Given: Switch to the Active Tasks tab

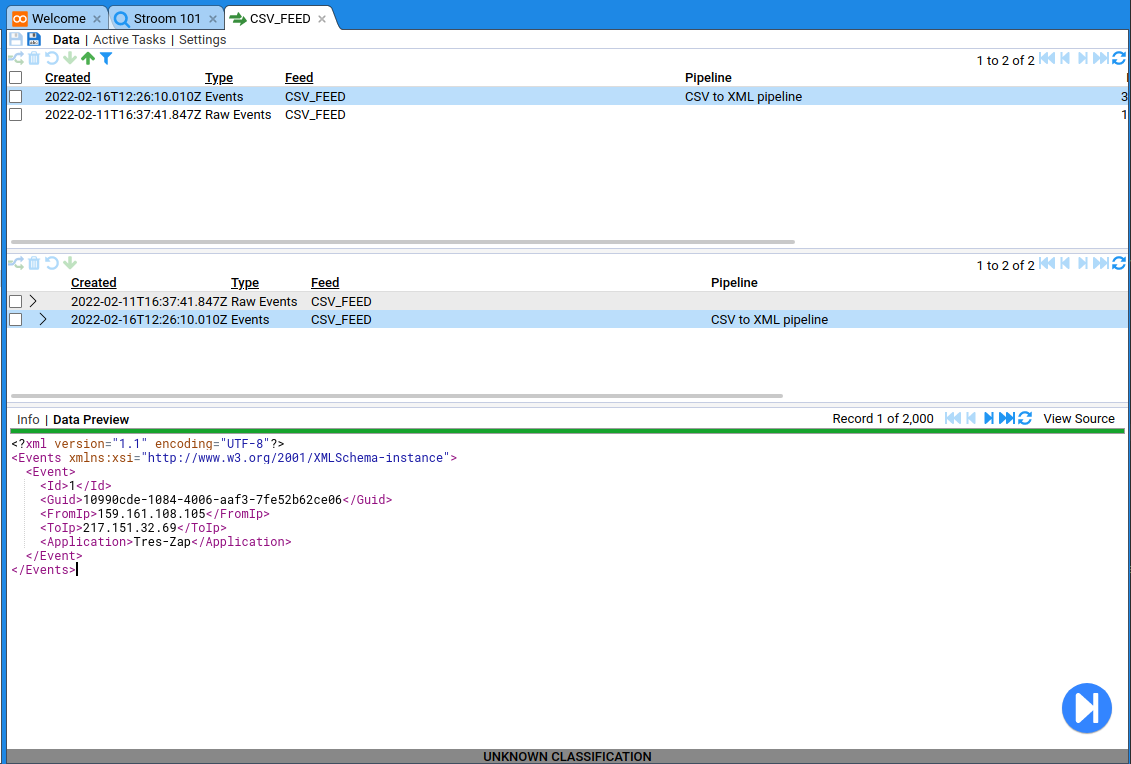Looking at the screenshot, I should click(x=131, y=40).
